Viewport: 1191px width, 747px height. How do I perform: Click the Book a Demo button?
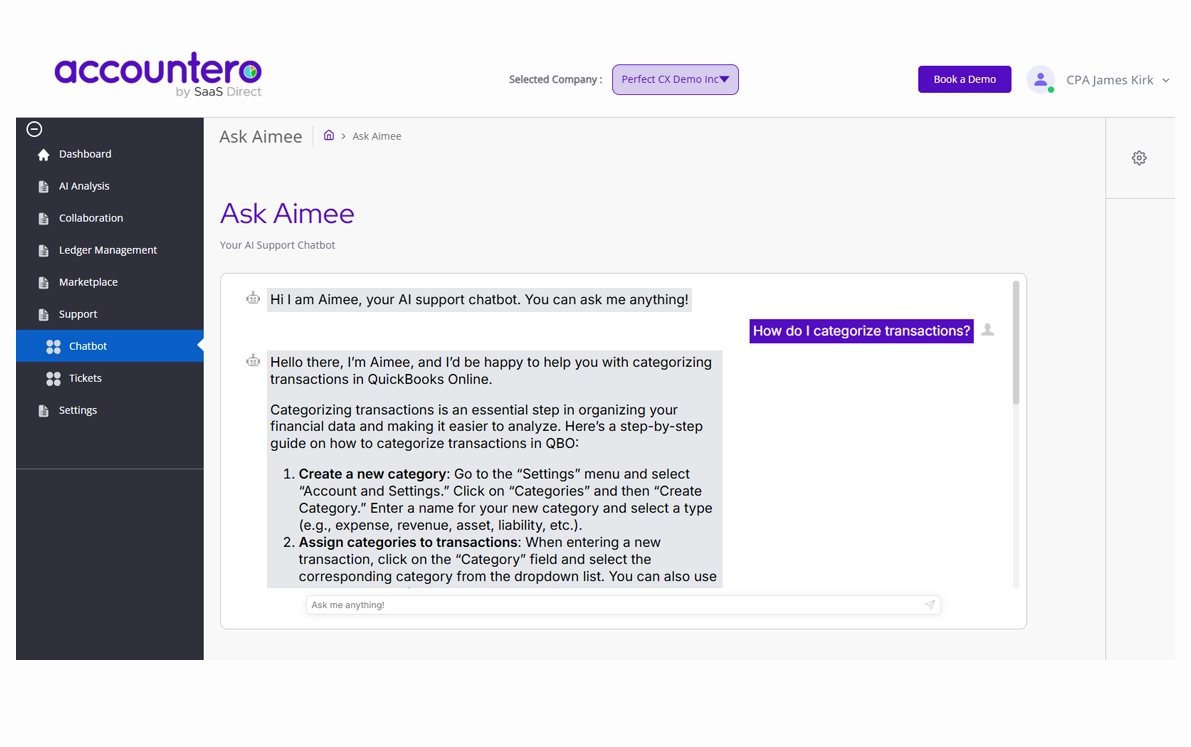964,80
